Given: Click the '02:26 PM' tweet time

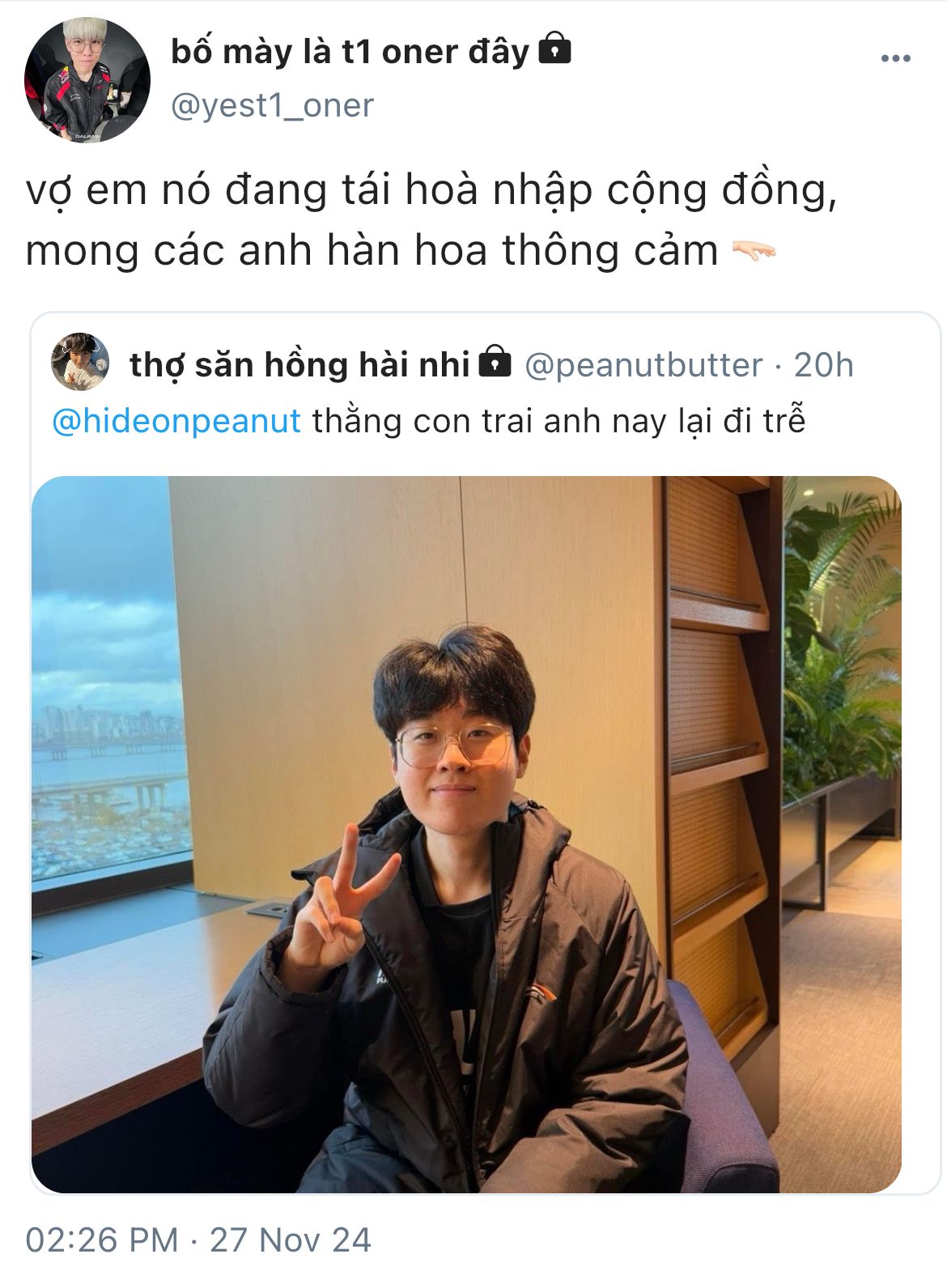Looking at the screenshot, I should (102, 1239).
